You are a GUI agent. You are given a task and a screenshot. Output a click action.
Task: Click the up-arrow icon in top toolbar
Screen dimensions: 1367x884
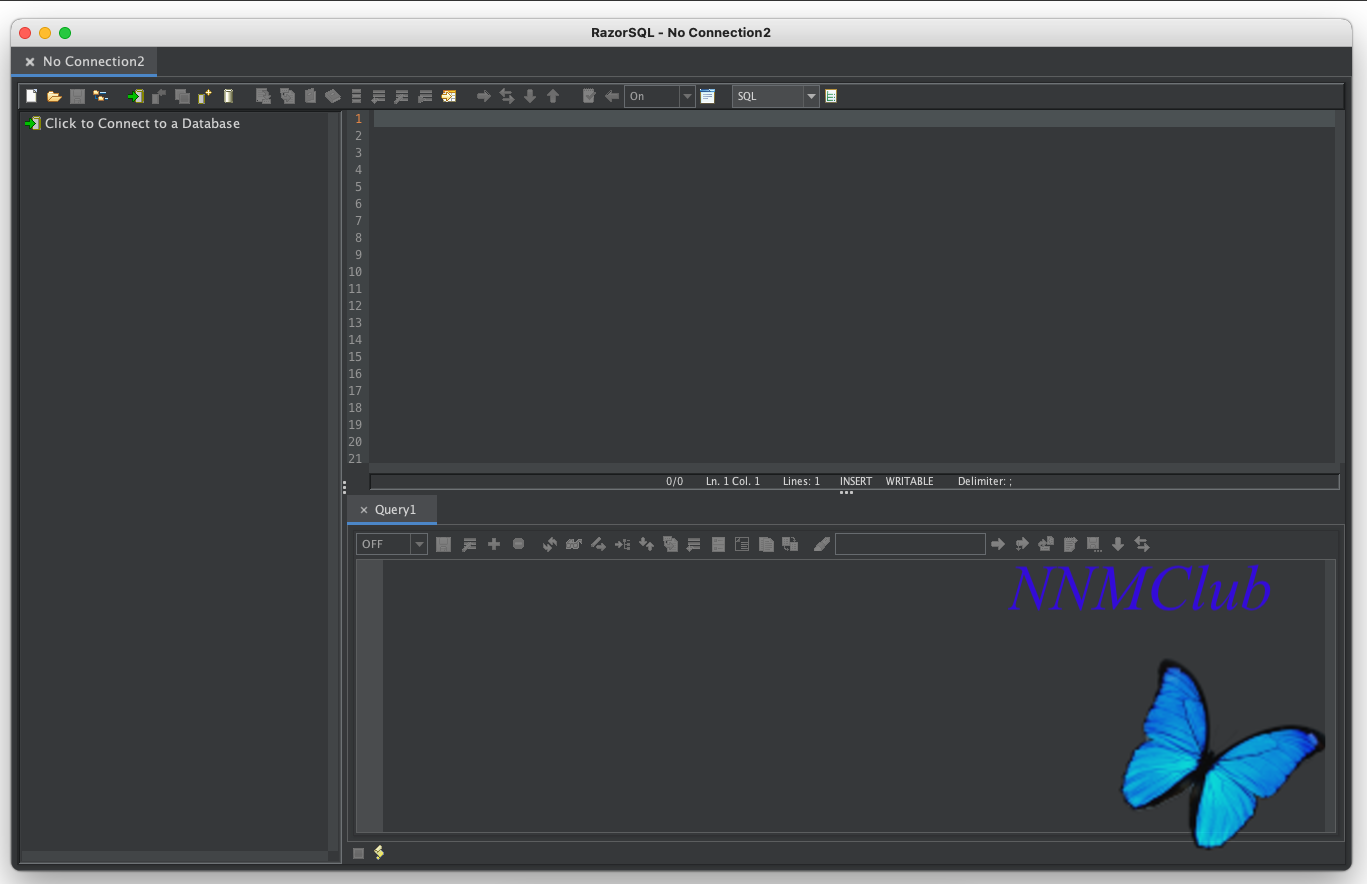[553, 96]
